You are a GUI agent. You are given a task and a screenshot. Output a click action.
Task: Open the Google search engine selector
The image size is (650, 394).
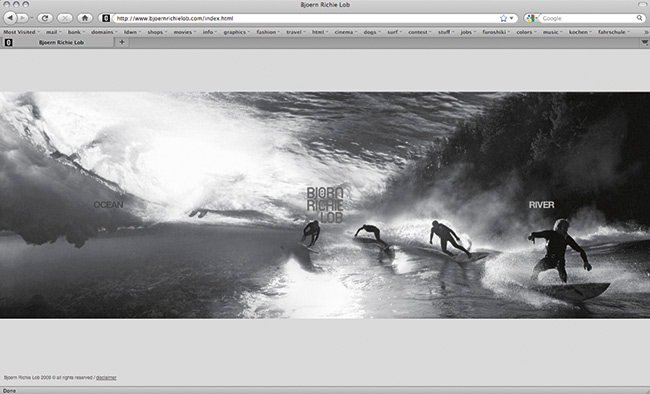pyautogui.click(x=531, y=18)
